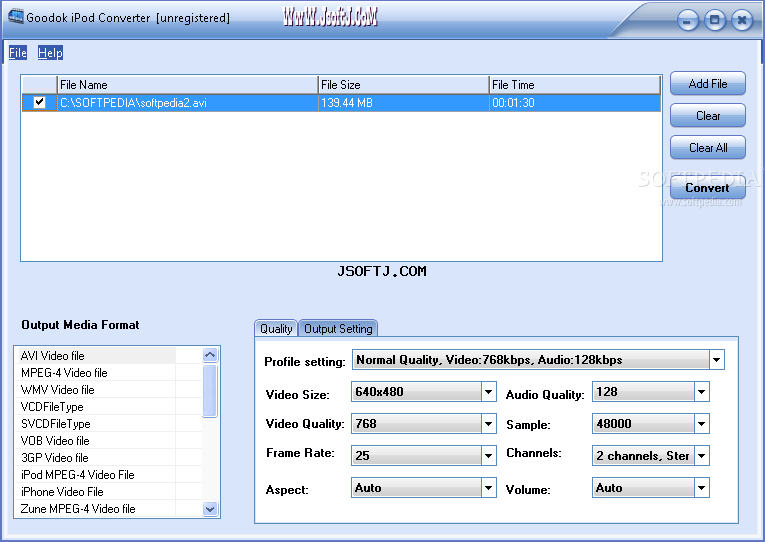Open the Aspect dropdown
Screen dimensions: 765x542
click(x=488, y=488)
